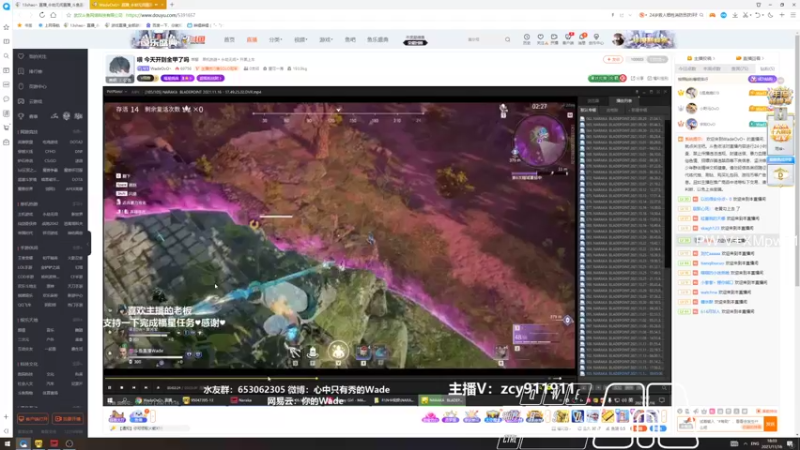Select the last tab of the contribution list

[x=767, y=68]
